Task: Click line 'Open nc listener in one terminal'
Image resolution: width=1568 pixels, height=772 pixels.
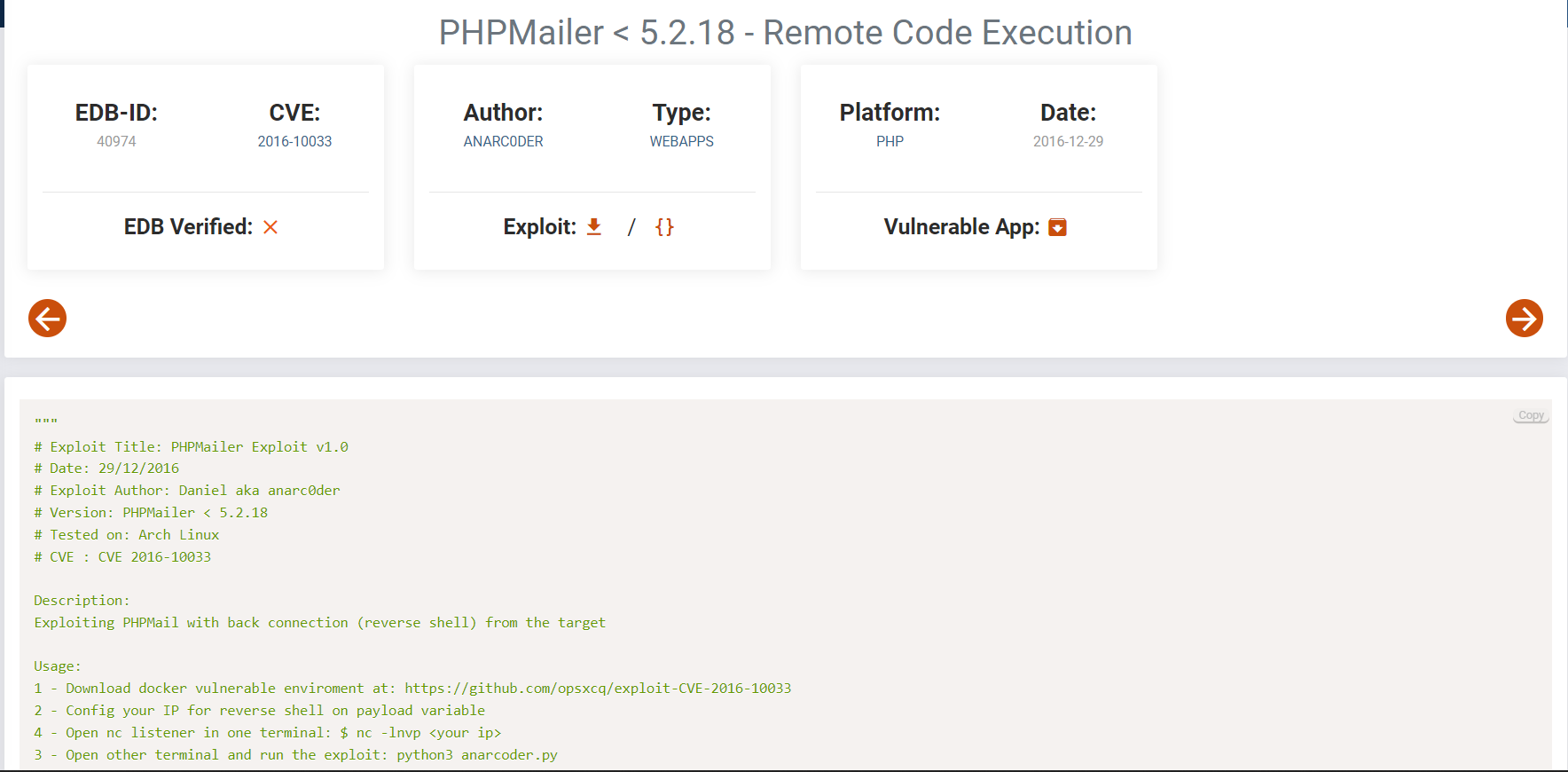Action: tap(268, 733)
